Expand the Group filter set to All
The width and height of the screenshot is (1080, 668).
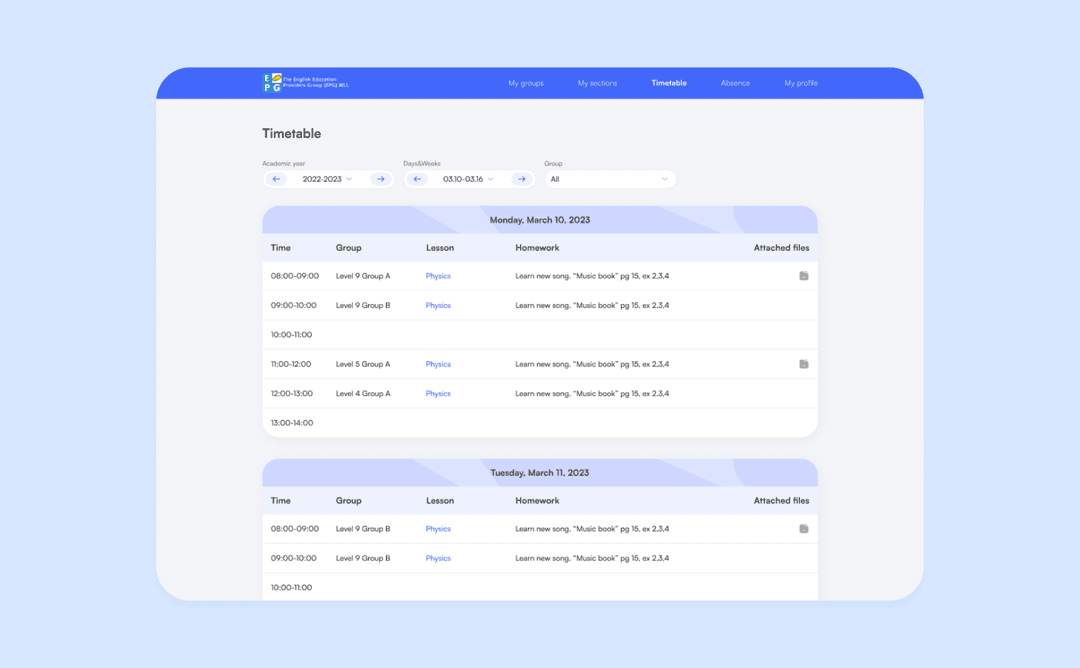point(610,179)
